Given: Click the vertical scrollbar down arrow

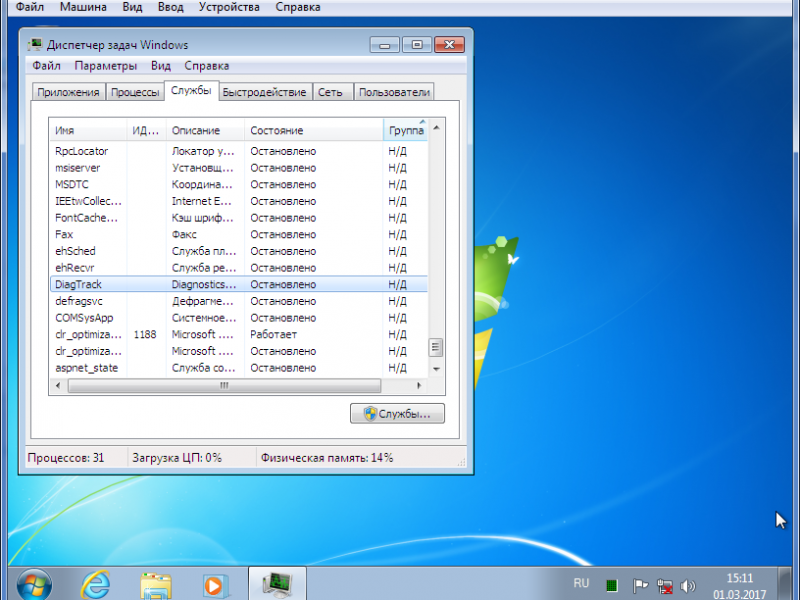Looking at the screenshot, I should 436,369.
